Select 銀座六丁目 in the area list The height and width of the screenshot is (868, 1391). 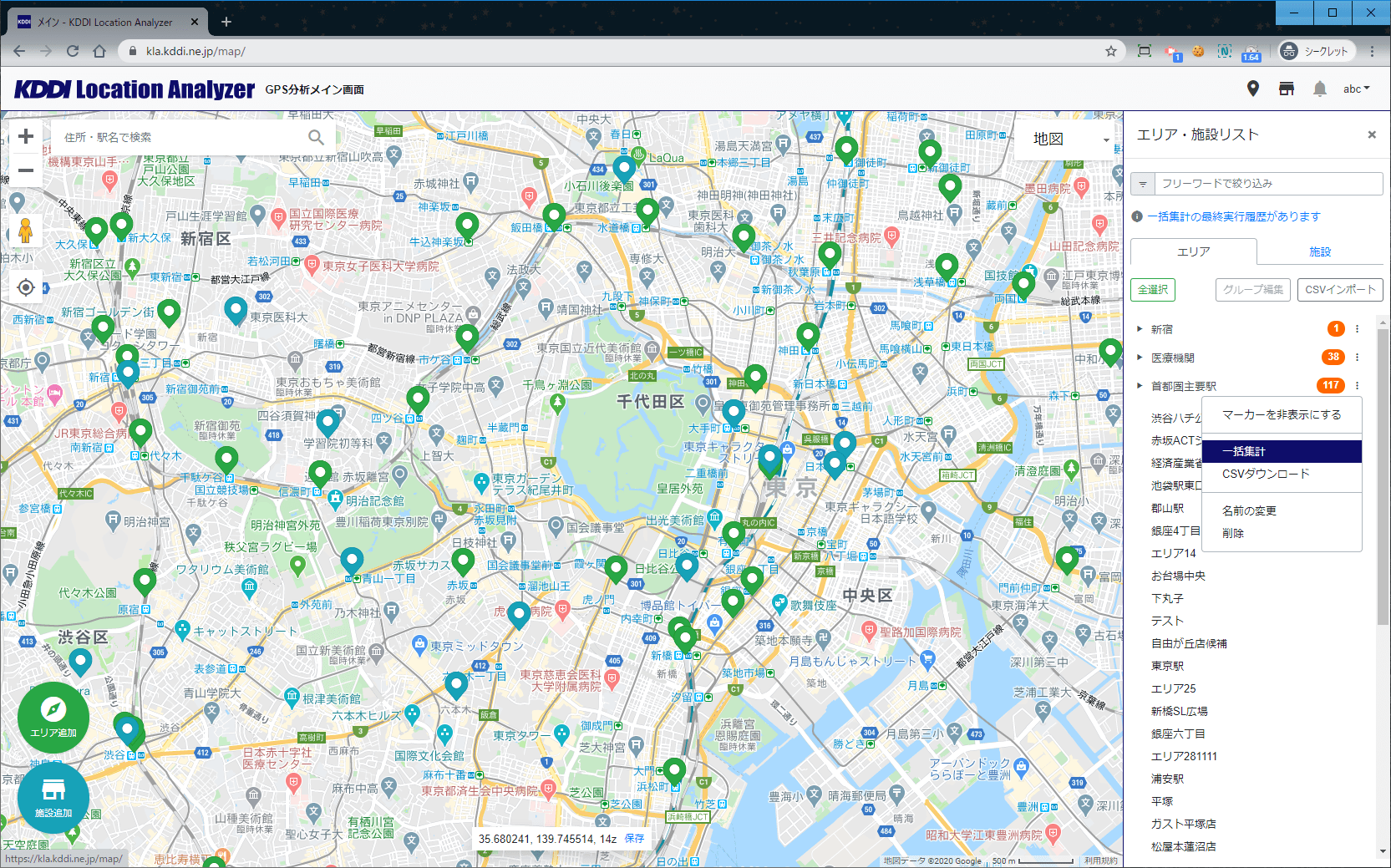(x=1178, y=733)
